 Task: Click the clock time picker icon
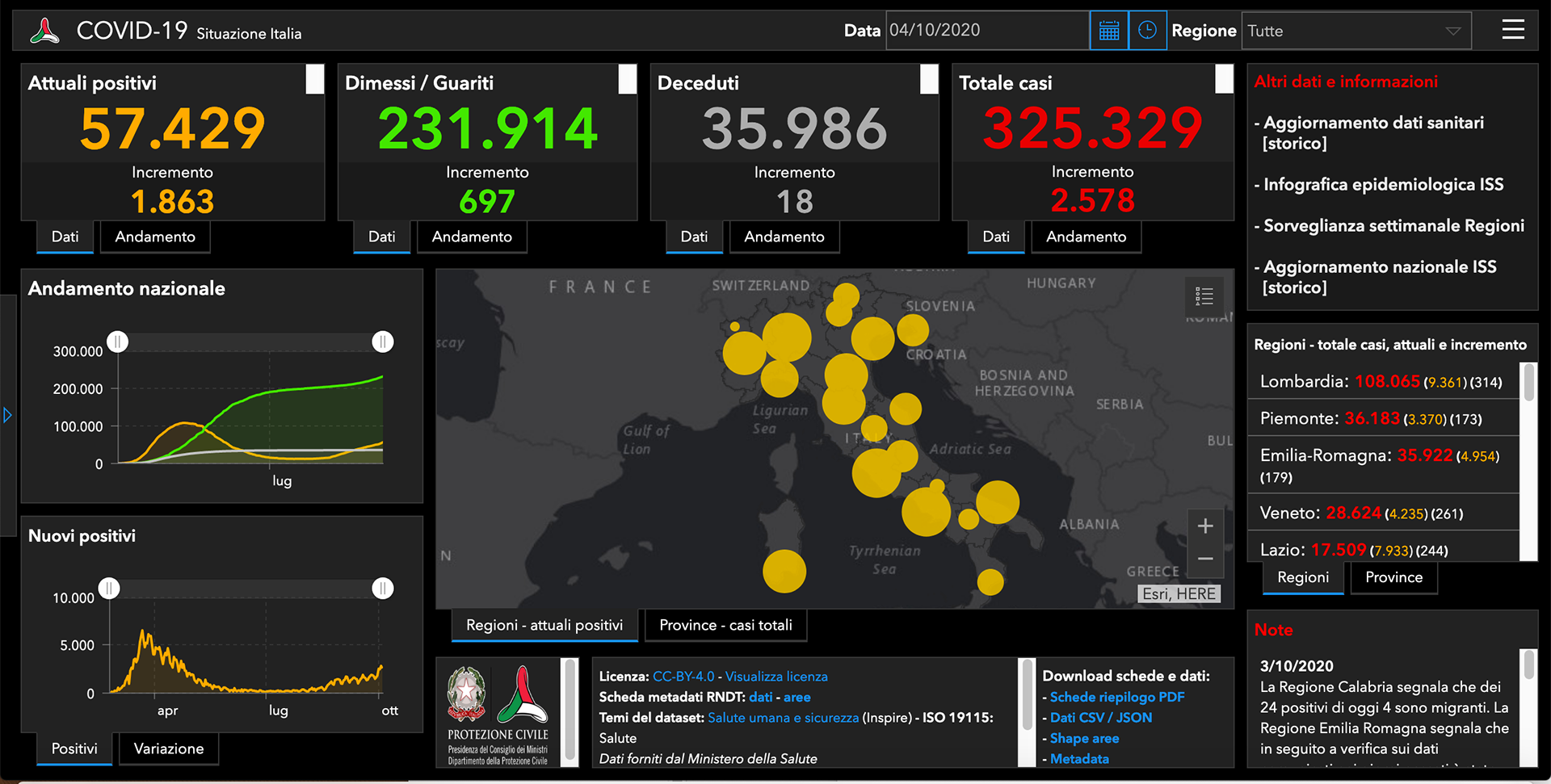[1147, 31]
